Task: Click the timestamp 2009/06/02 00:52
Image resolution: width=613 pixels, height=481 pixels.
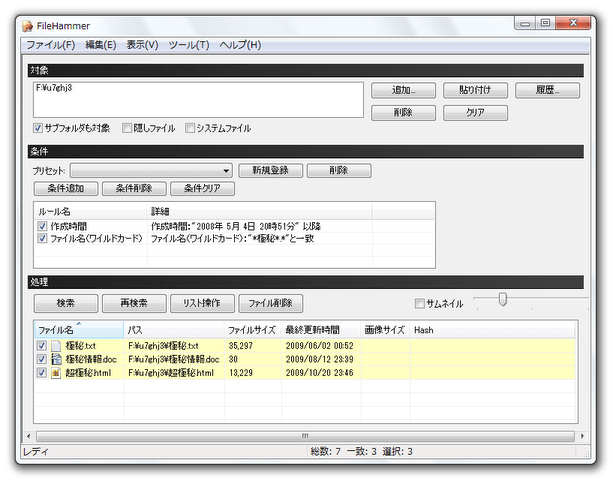Action: coord(319,346)
